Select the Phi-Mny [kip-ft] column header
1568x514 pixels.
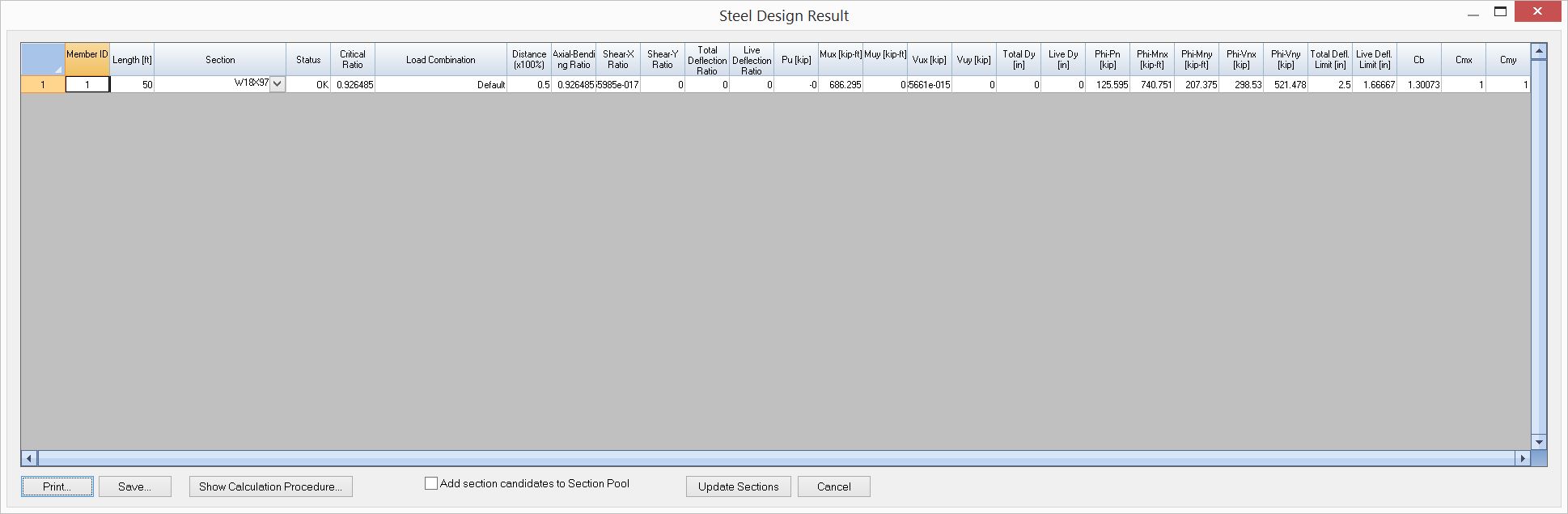[x=1197, y=60]
